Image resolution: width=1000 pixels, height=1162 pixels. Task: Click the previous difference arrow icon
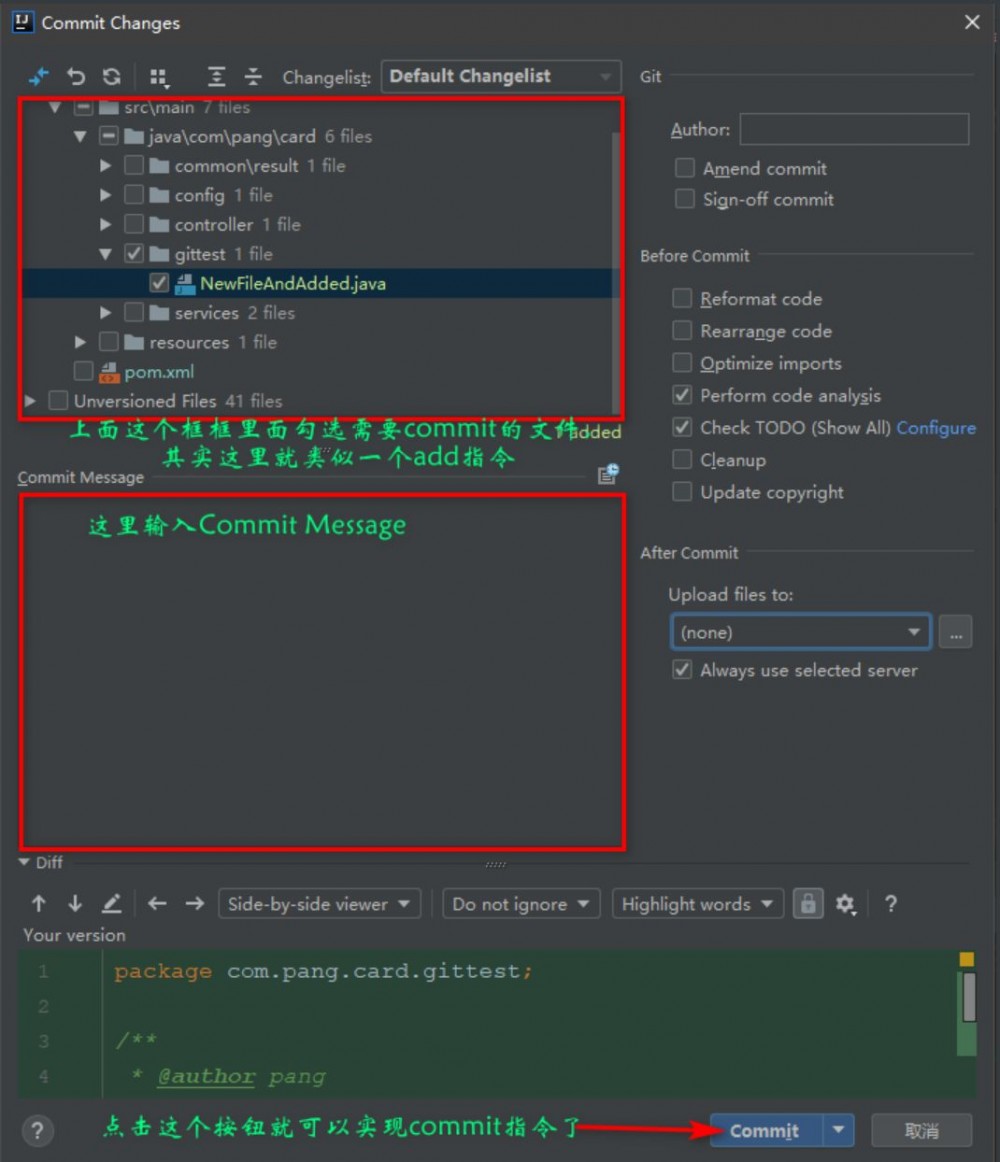(38, 903)
